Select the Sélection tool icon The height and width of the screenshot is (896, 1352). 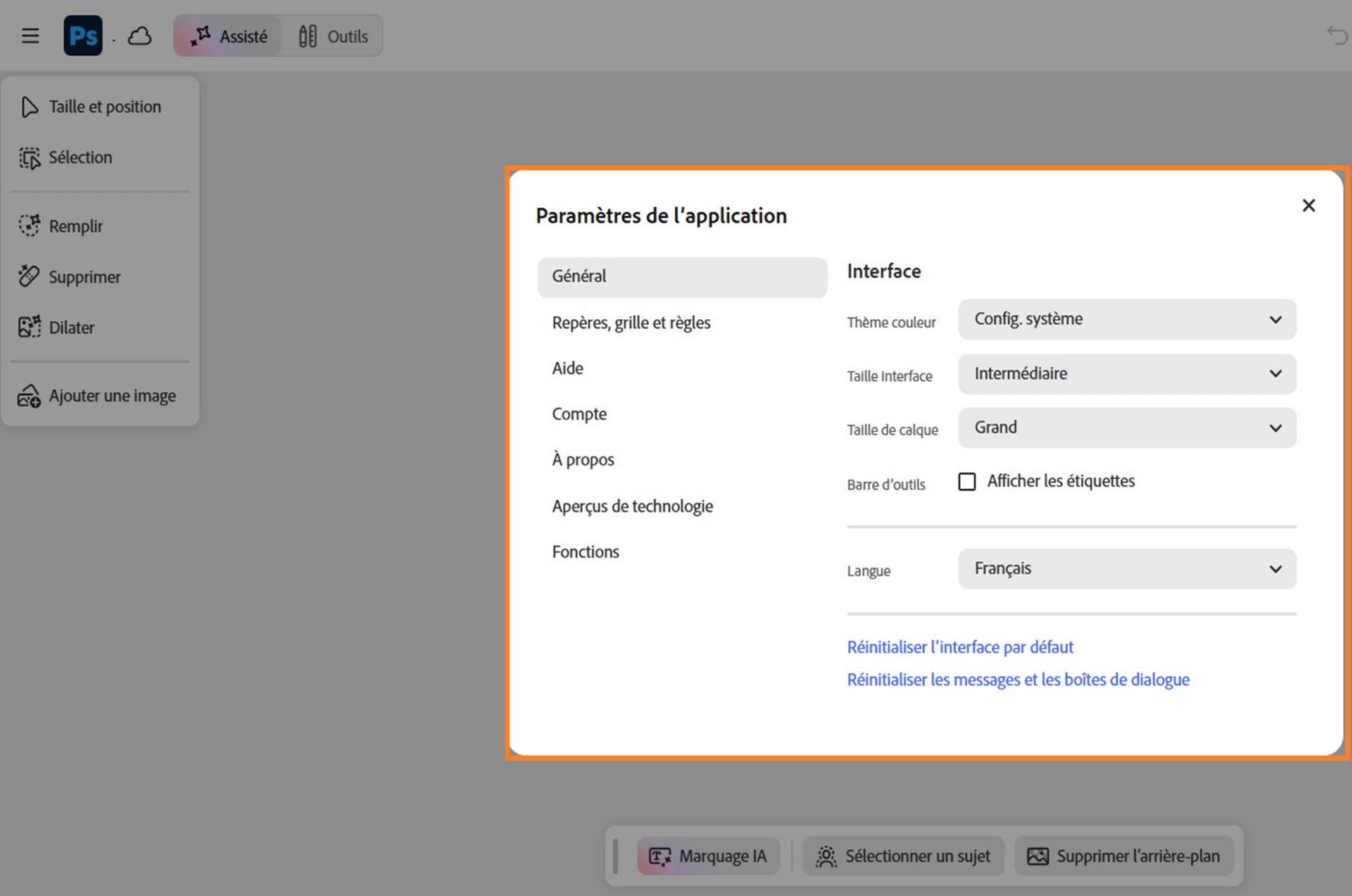[x=30, y=158]
